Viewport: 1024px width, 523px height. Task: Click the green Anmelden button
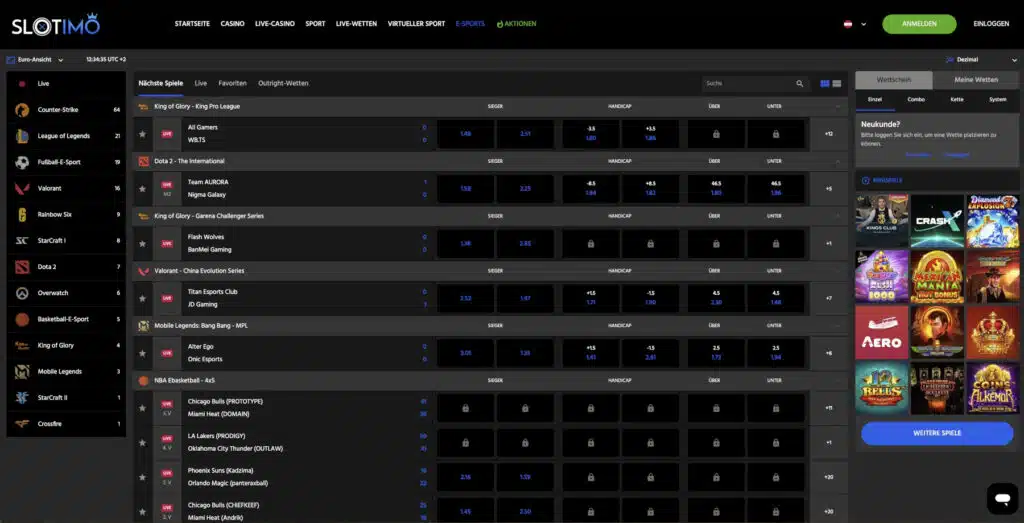[919, 24]
